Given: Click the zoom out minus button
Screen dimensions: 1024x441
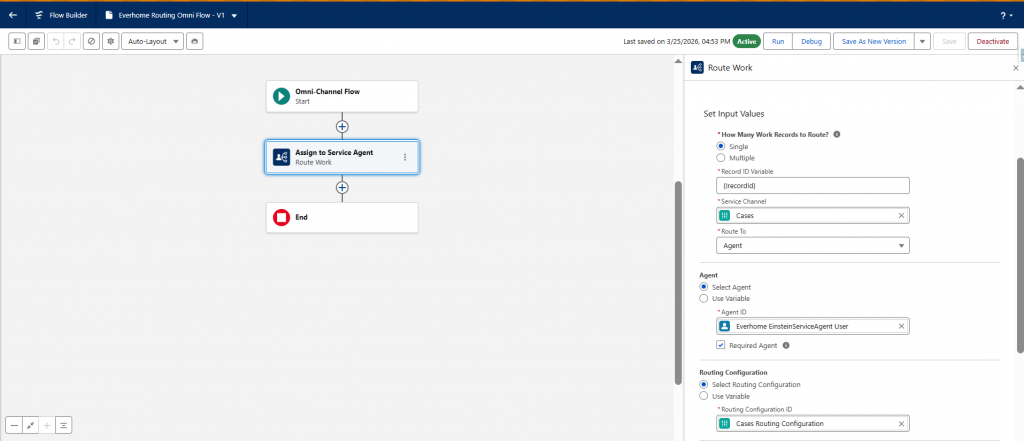Looking at the screenshot, I should coord(14,425).
